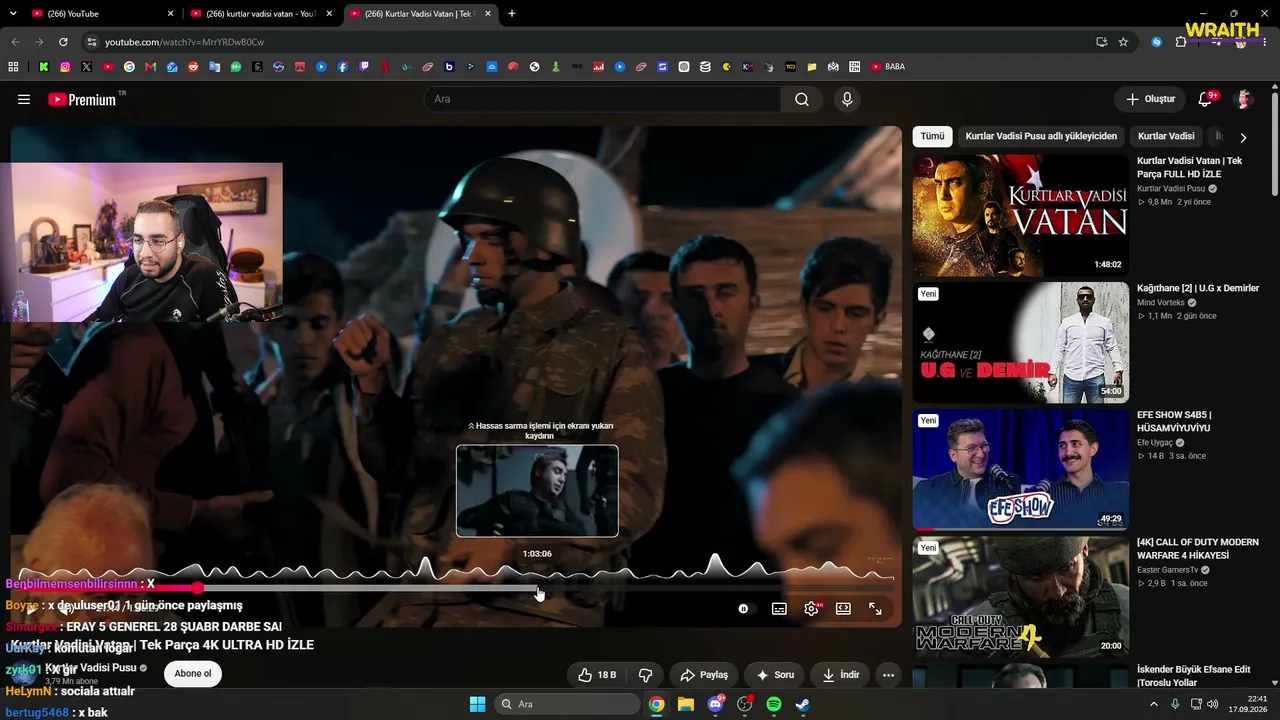Enter fullscreen mode on the video
Image resolution: width=1280 pixels, height=720 pixels.
[875, 608]
